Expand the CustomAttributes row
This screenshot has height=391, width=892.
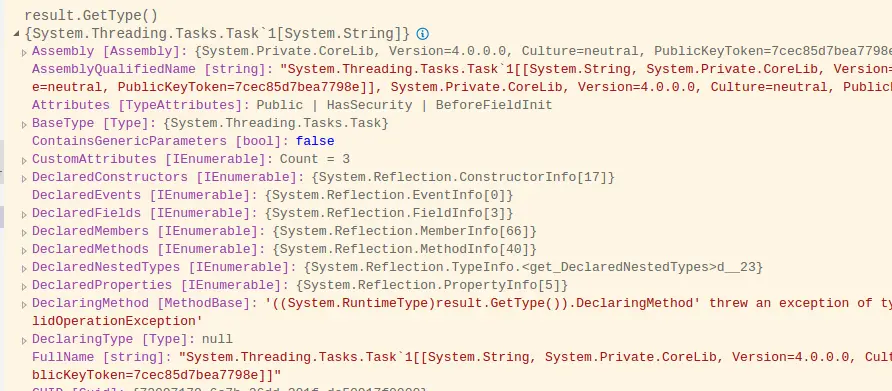(x=24, y=160)
